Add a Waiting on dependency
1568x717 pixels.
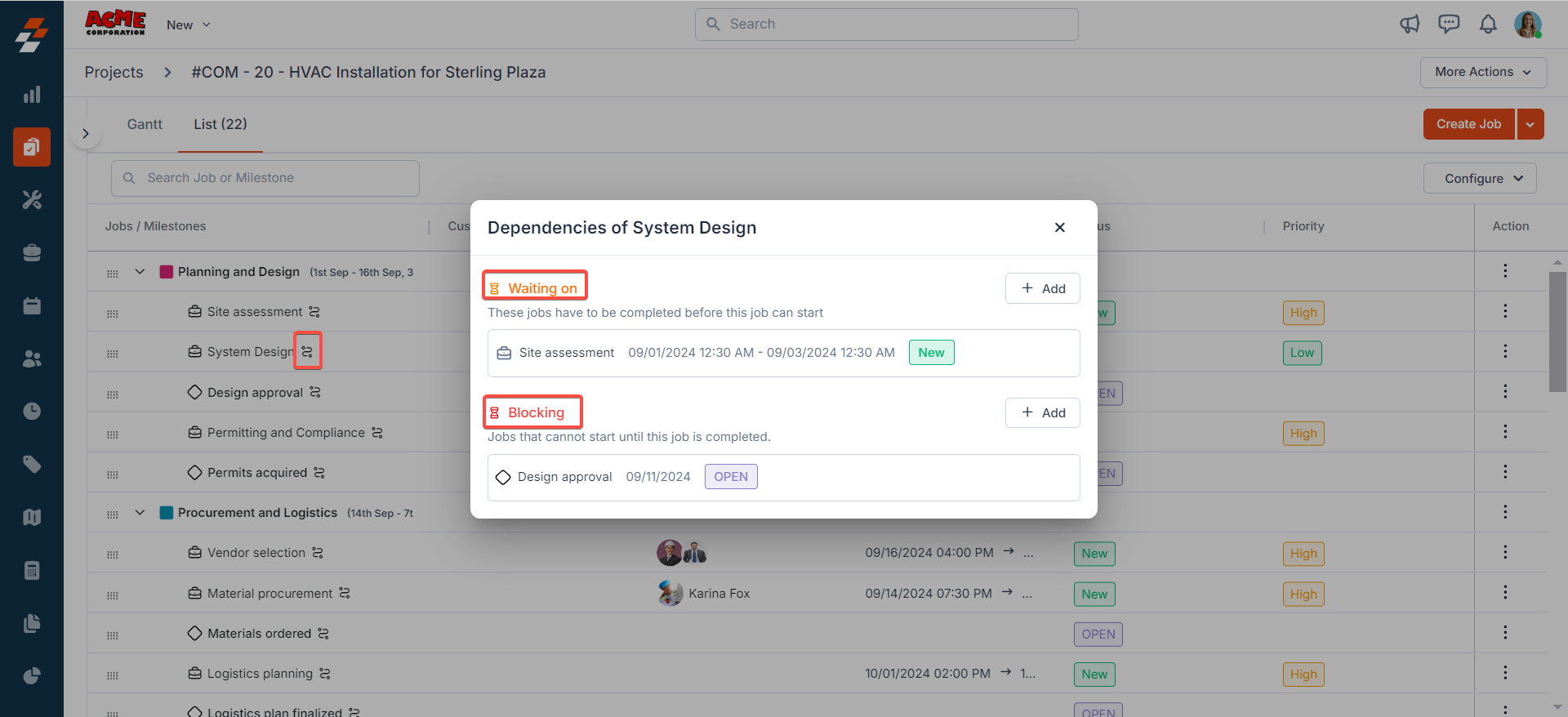point(1042,288)
